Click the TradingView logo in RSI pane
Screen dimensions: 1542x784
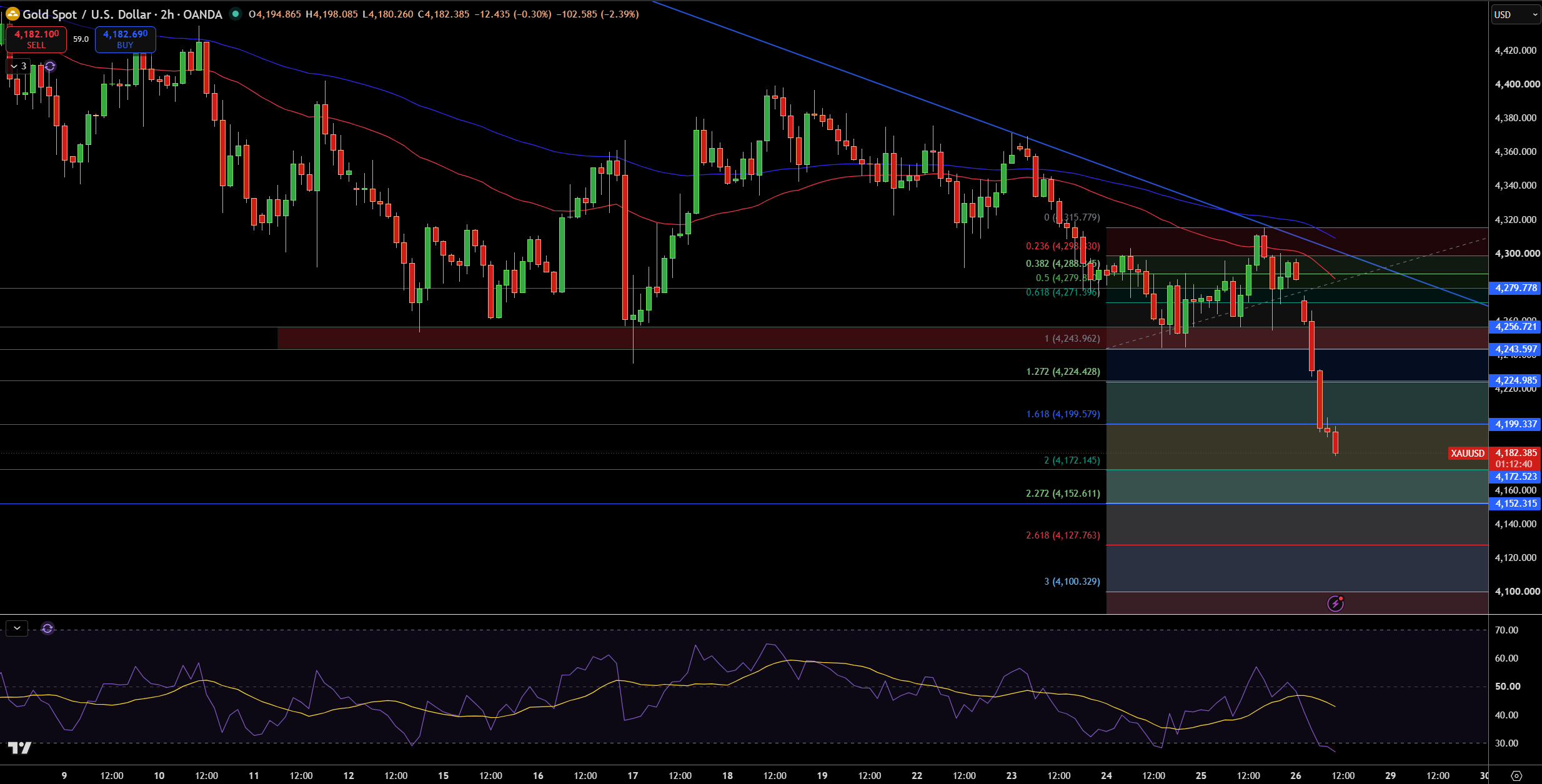pos(19,748)
